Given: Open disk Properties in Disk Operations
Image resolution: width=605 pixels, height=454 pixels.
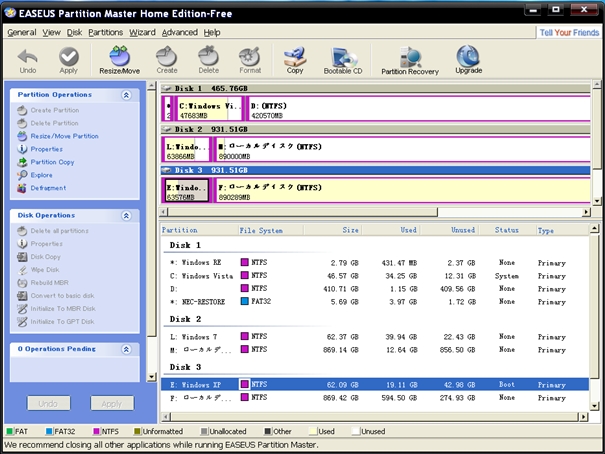Looking at the screenshot, I should point(46,244).
